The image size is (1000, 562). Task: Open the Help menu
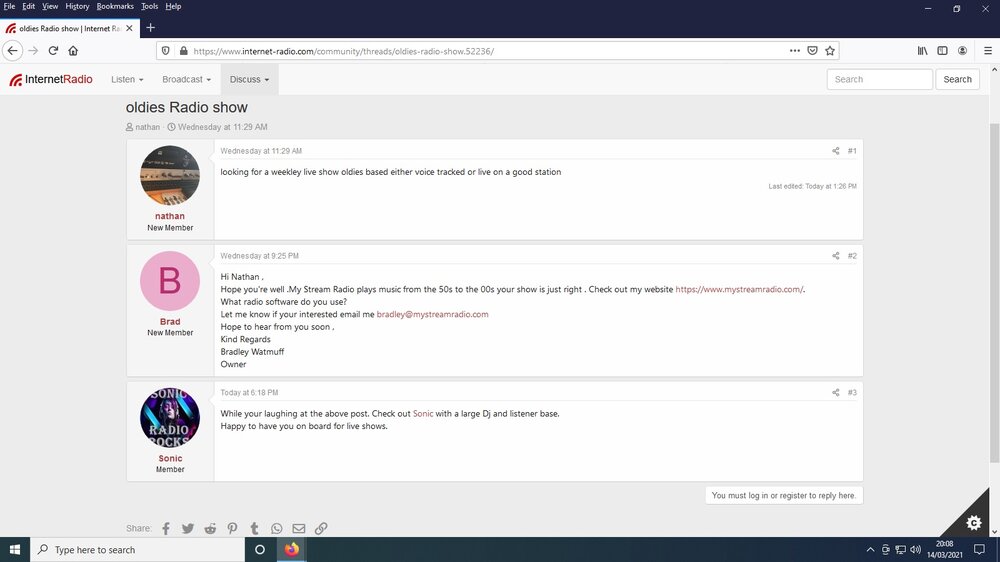(173, 6)
